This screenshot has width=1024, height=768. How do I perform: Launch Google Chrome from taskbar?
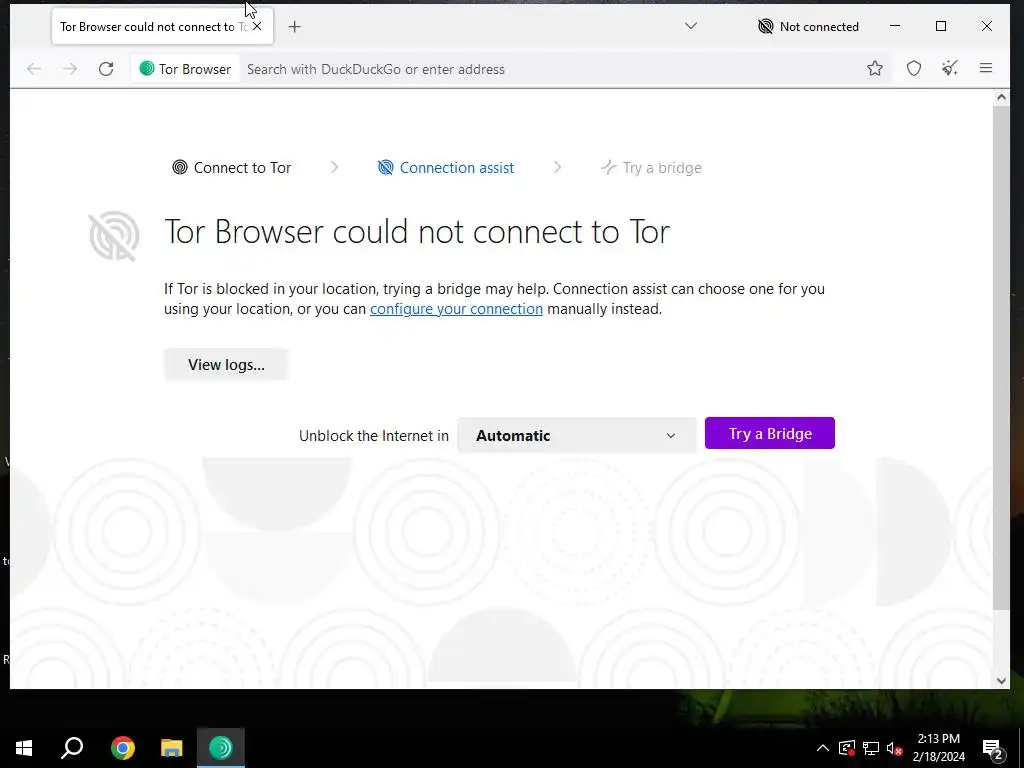pos(123,748)
